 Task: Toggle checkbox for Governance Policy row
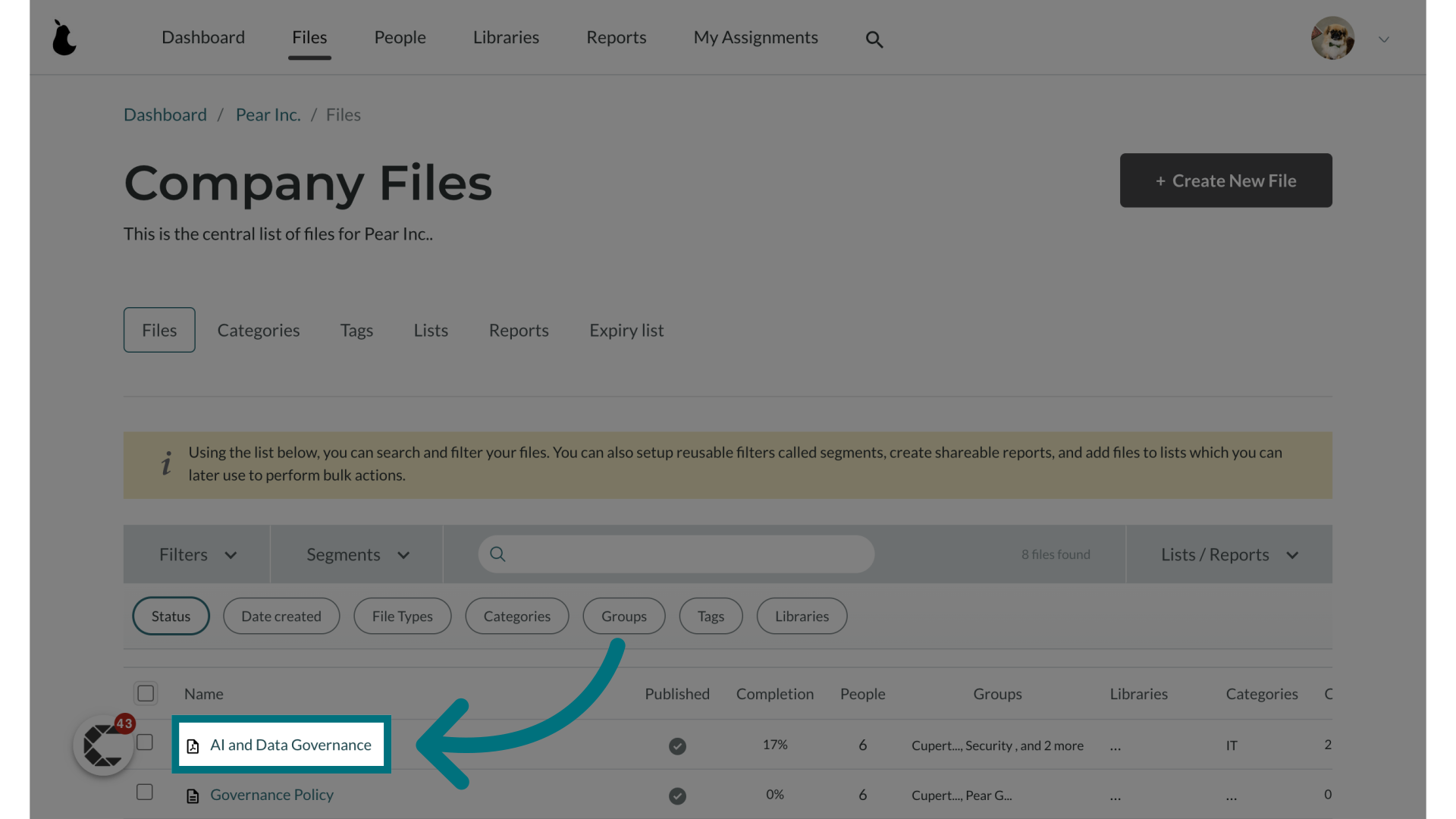pyautogui.click(x=145, y=793)
